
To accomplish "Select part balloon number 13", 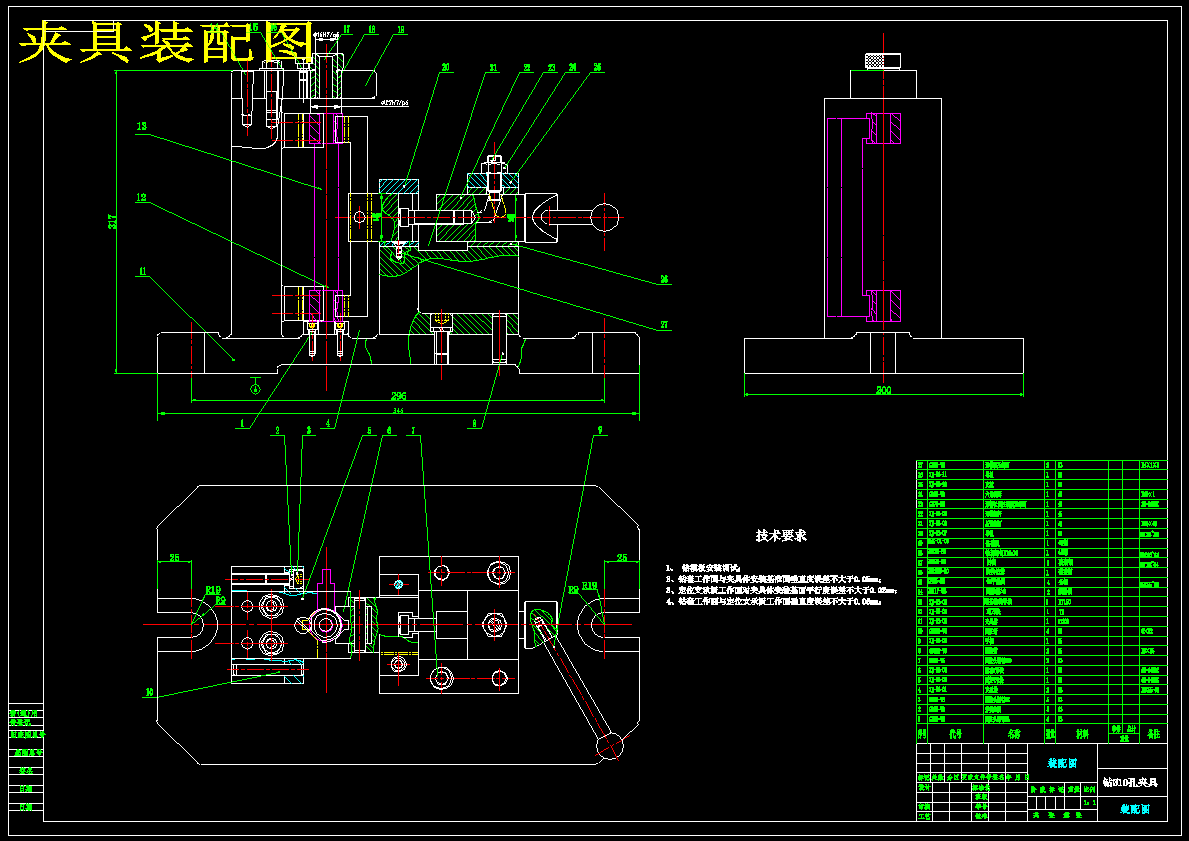I will click(142, 127).
